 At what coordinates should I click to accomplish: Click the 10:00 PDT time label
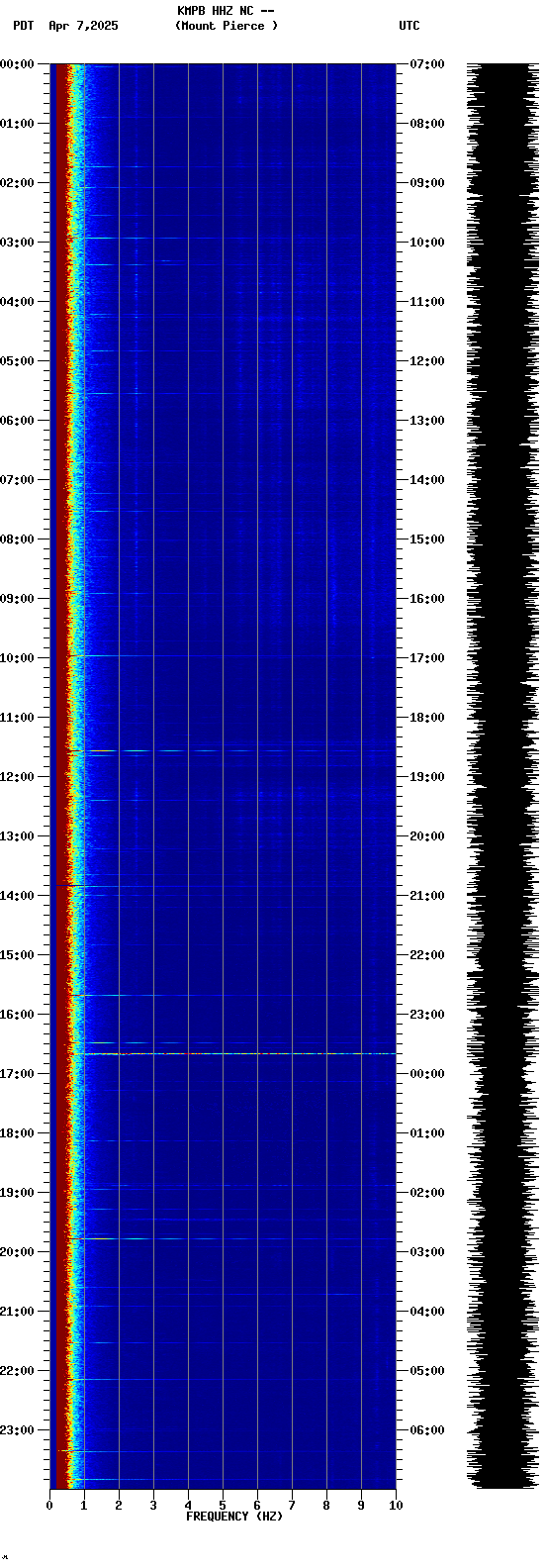pos(17,658)
